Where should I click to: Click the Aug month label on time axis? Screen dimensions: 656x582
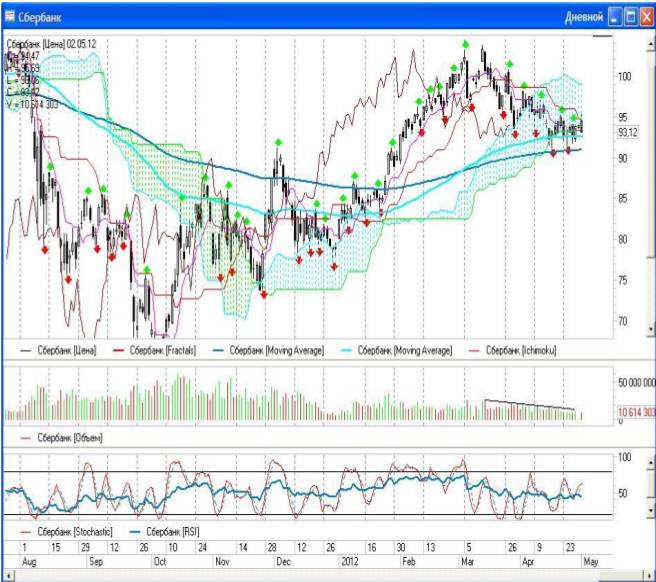pos(29,561)
